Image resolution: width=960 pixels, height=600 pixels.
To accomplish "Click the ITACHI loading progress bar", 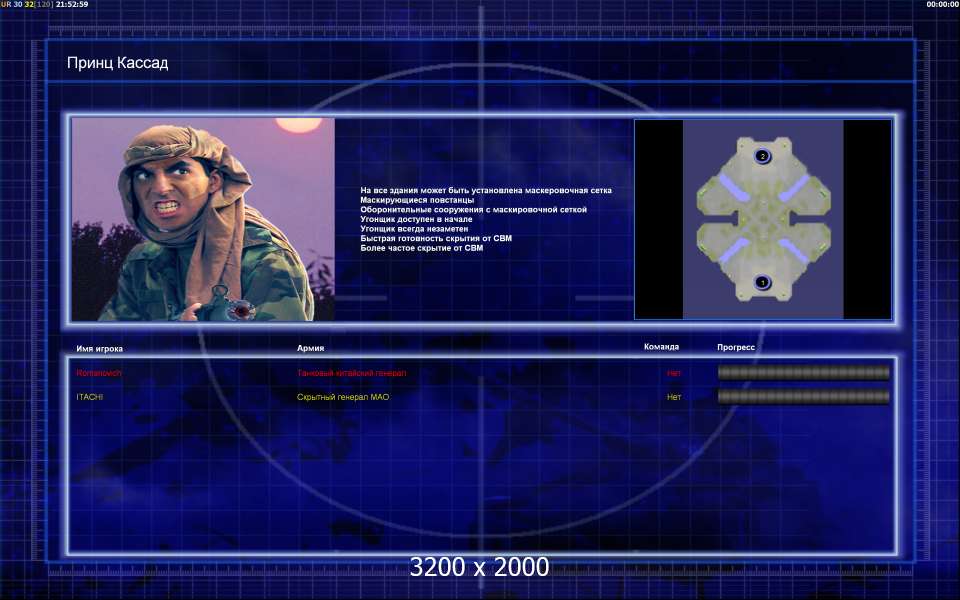I will (803, 397).
